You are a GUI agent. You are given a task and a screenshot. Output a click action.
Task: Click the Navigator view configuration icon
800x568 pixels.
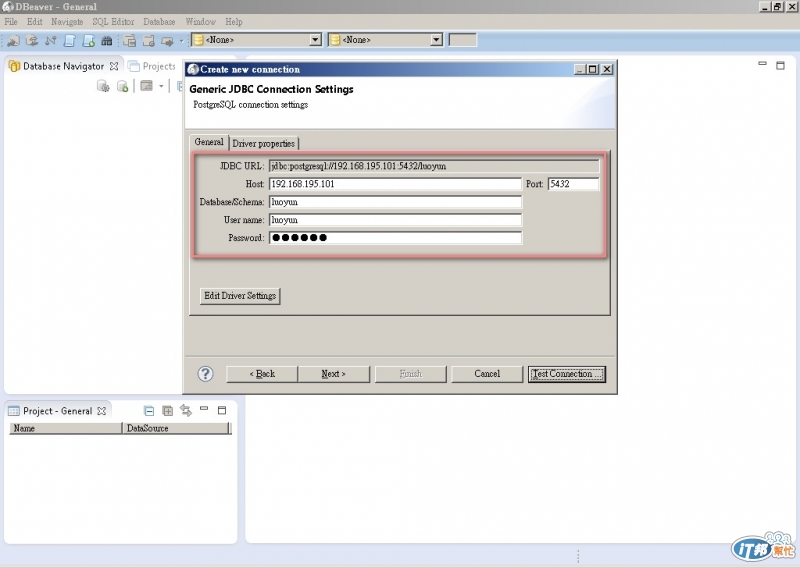point(146,86)
